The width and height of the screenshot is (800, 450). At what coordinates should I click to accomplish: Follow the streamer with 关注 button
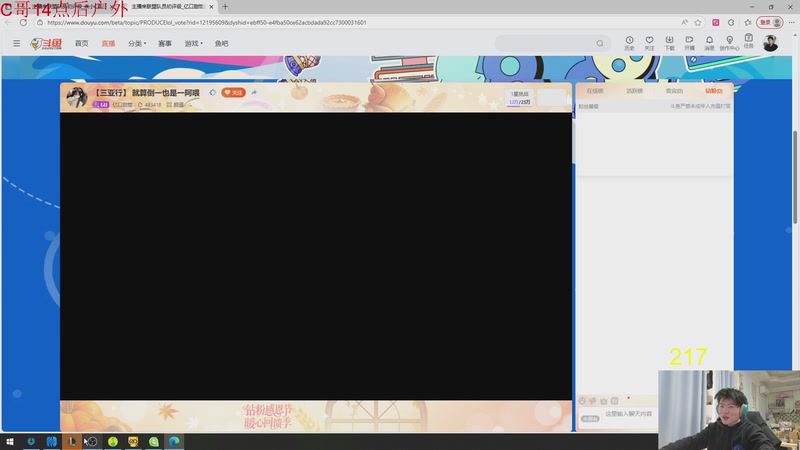coord(233,92)
